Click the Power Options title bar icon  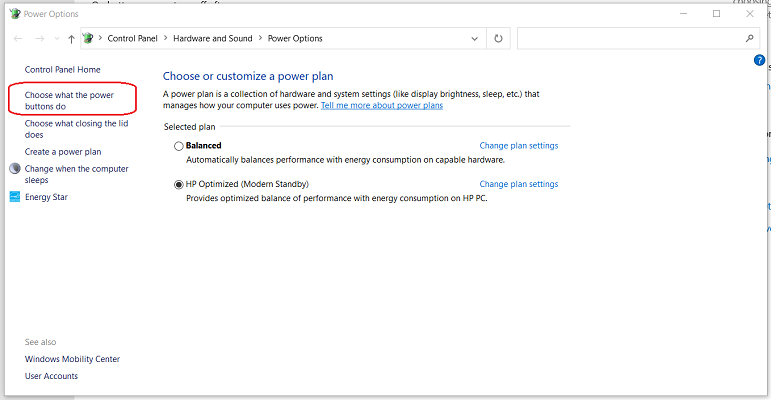point(13,13)
